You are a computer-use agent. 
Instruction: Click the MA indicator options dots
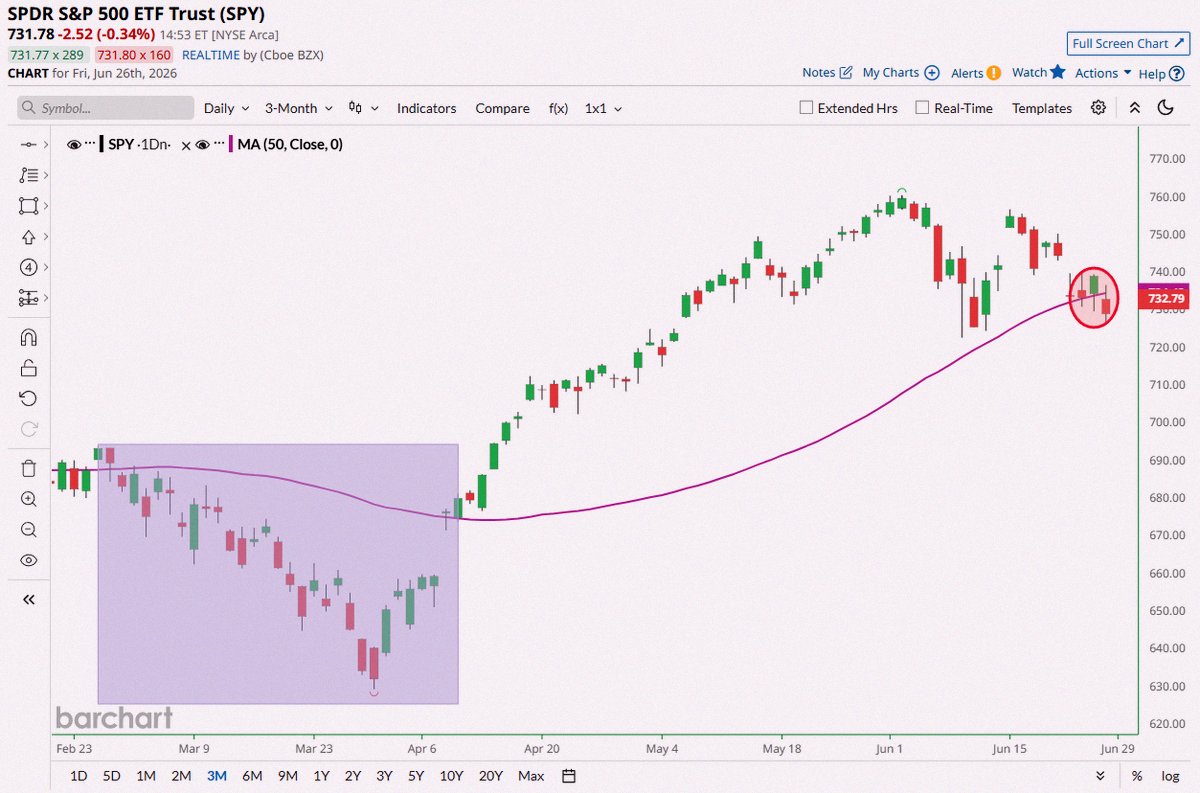[x=219, y=145]
